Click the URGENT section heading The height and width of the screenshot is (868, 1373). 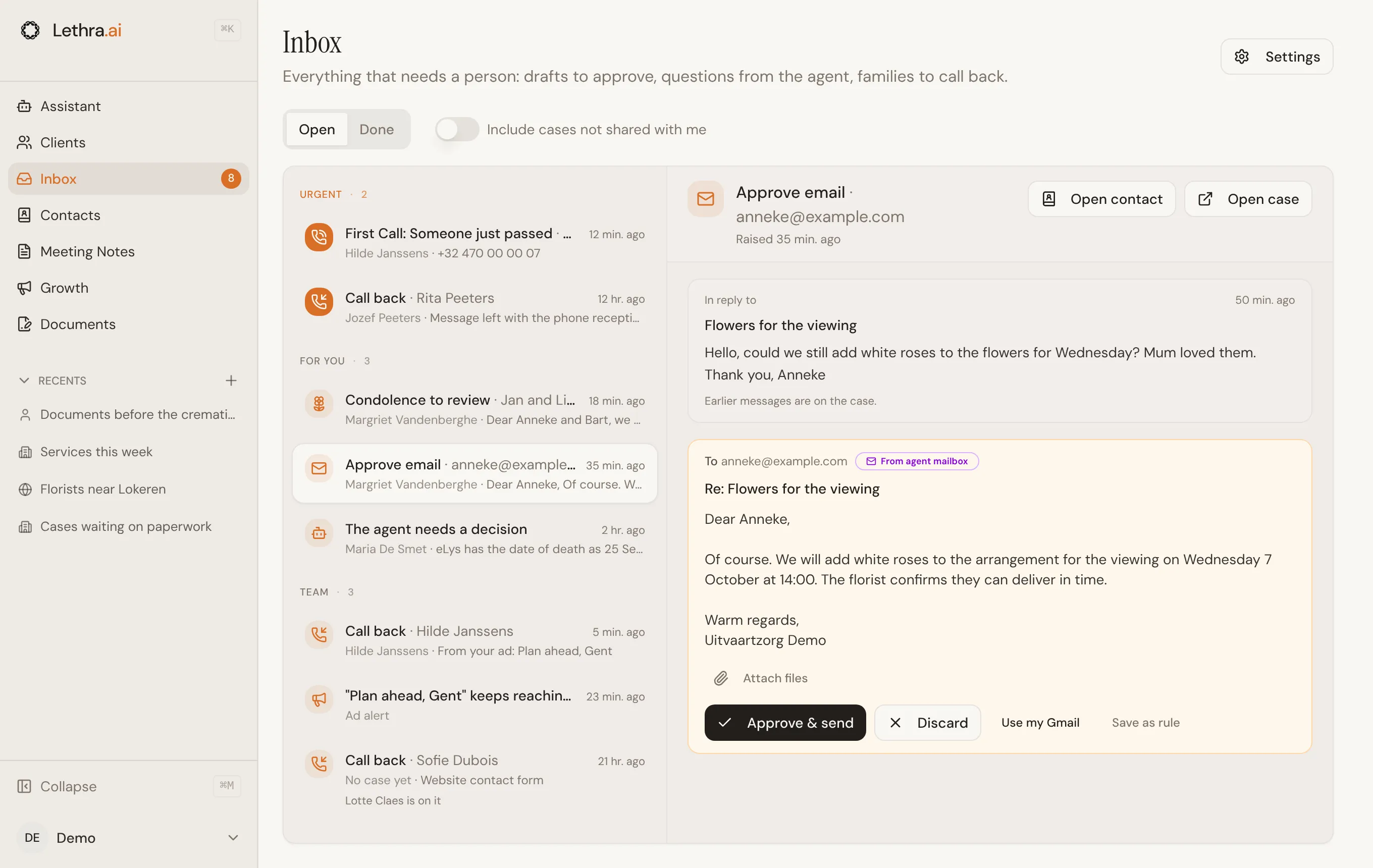(x=321, y=194)
